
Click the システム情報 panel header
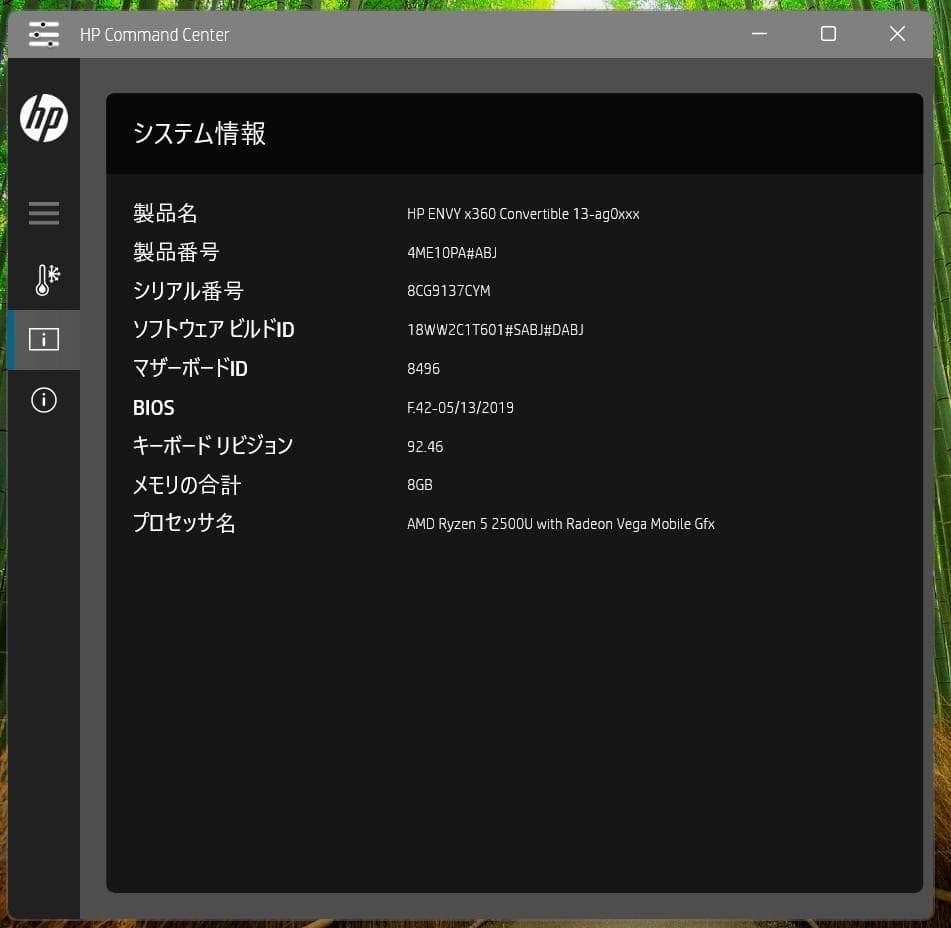coord(198,133)
